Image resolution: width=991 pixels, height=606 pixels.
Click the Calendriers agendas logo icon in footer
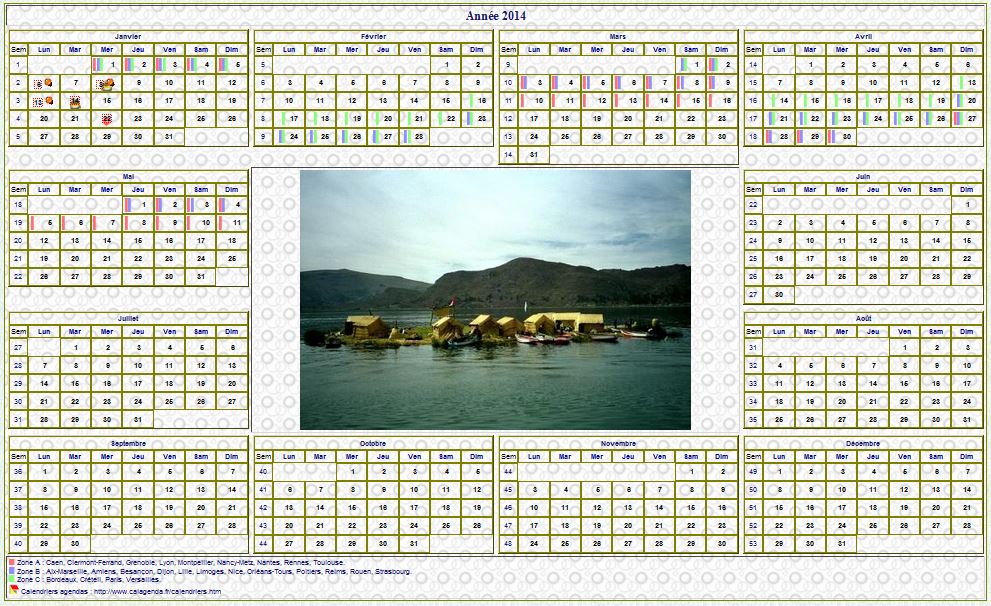tap(14, 591)
